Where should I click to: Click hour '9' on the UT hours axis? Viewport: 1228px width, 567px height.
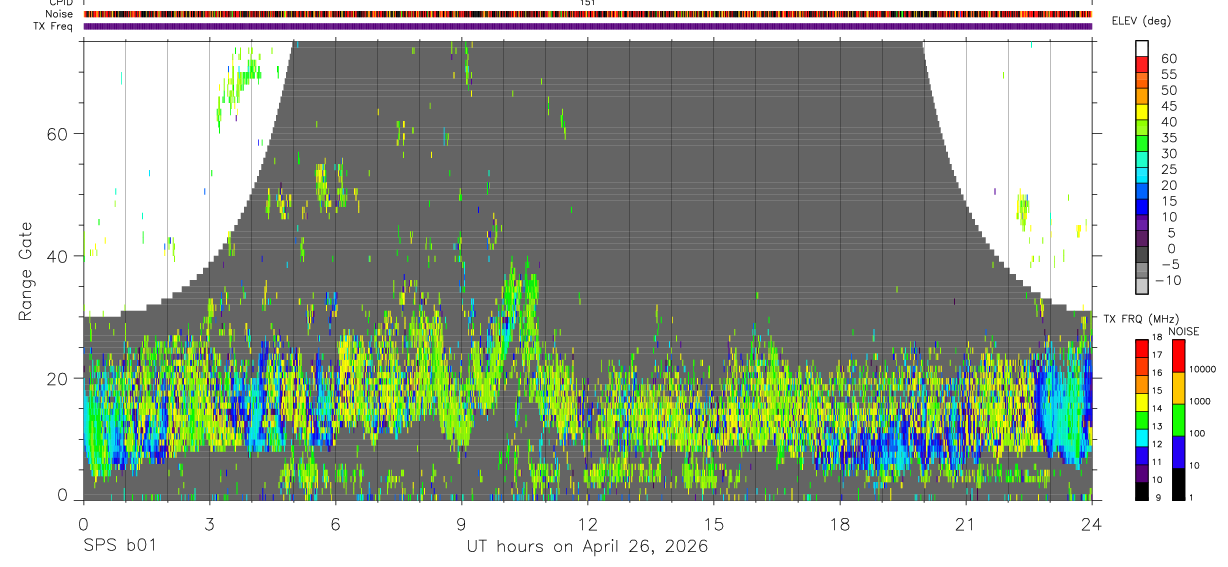(461, 524)
